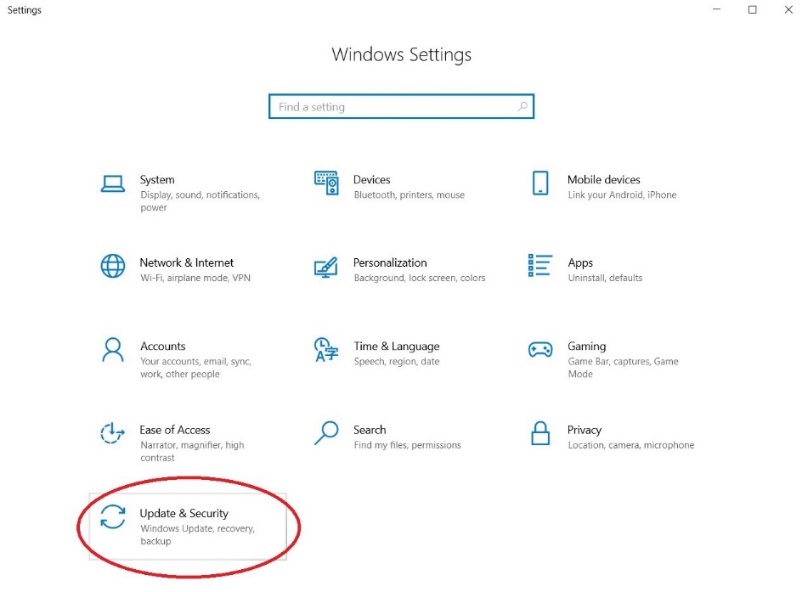Viewport: 802px width, 592px height.
Task: Open Gaming settings title
Action: 587,346
